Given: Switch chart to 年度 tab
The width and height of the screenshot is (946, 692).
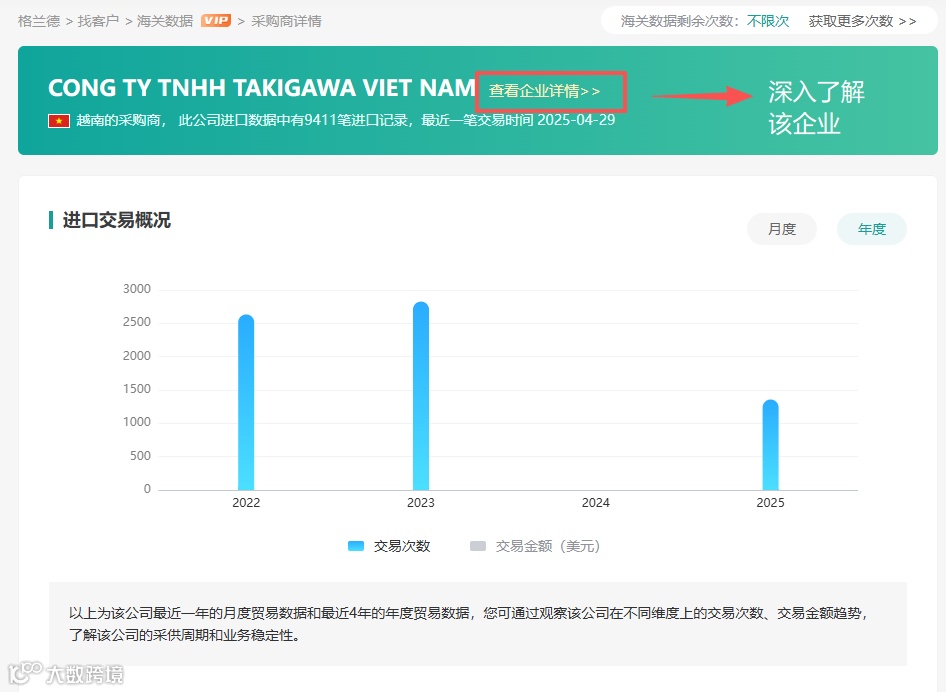Looking at the screenshot, I should [872, 229].
